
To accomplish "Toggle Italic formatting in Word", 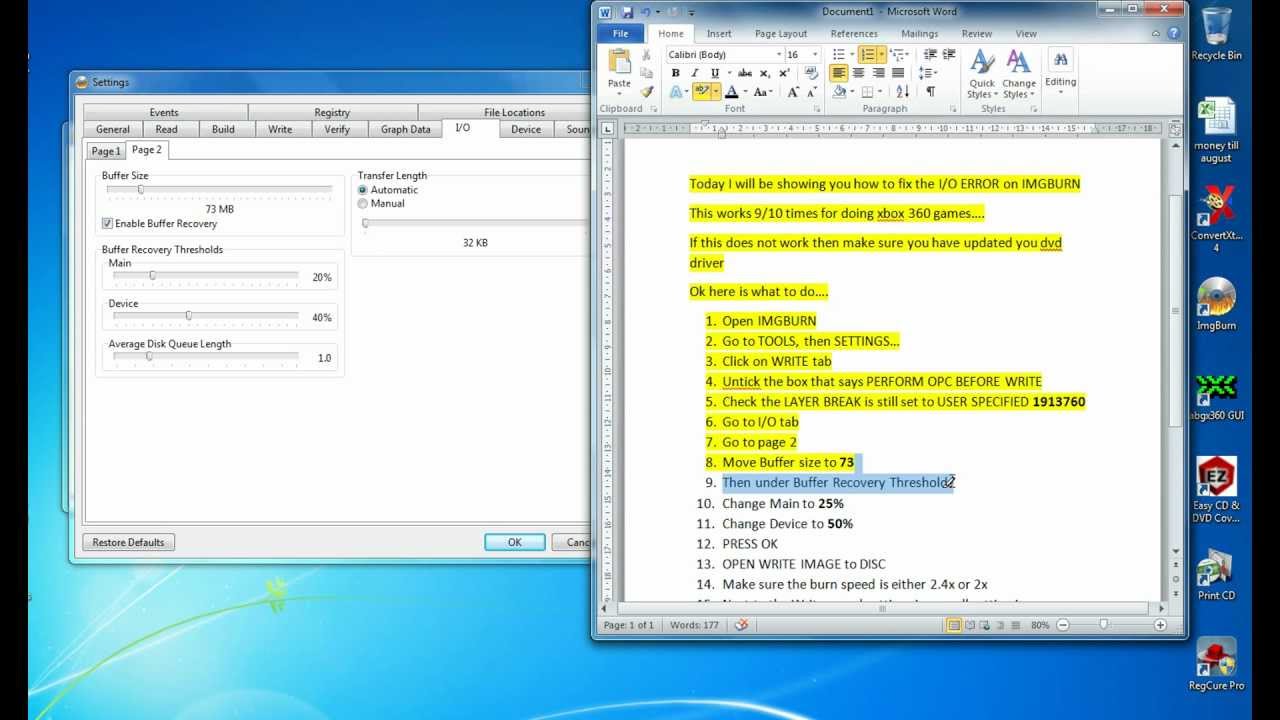I will [695, 73].
